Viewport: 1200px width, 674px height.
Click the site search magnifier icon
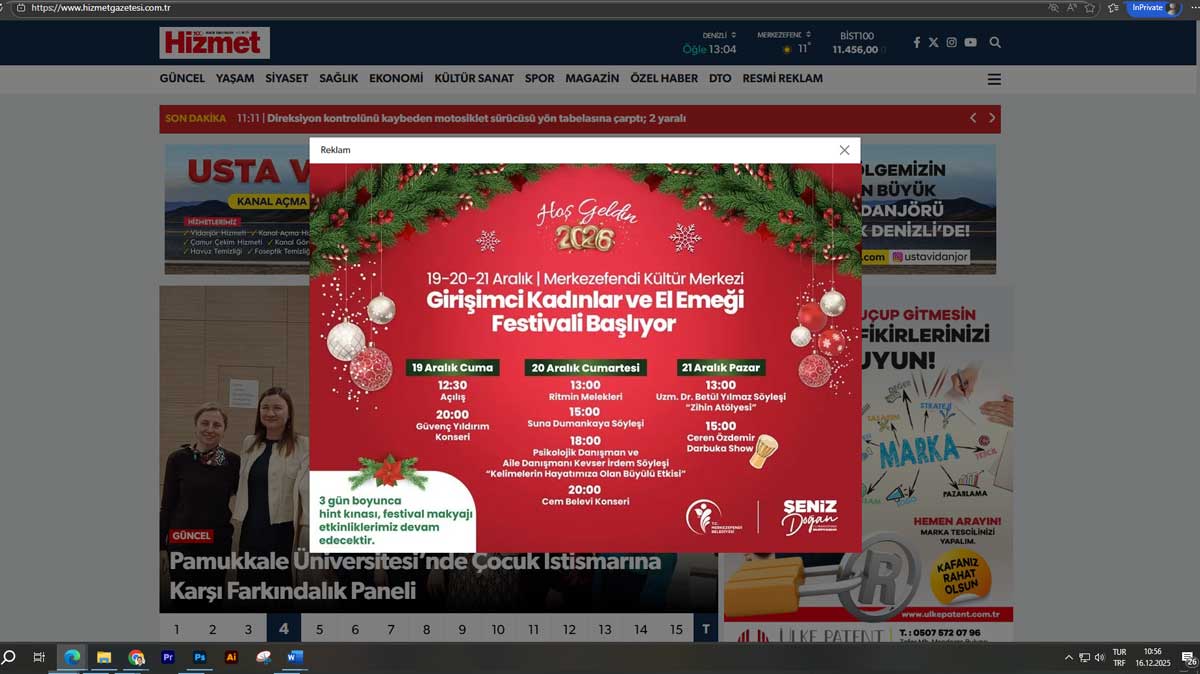coord(995,43)
